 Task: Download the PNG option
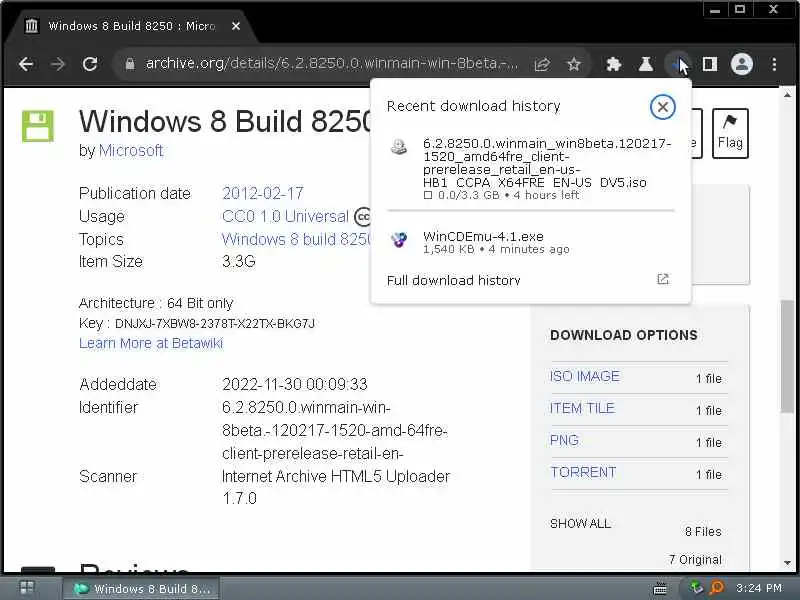tap(564, 440)
